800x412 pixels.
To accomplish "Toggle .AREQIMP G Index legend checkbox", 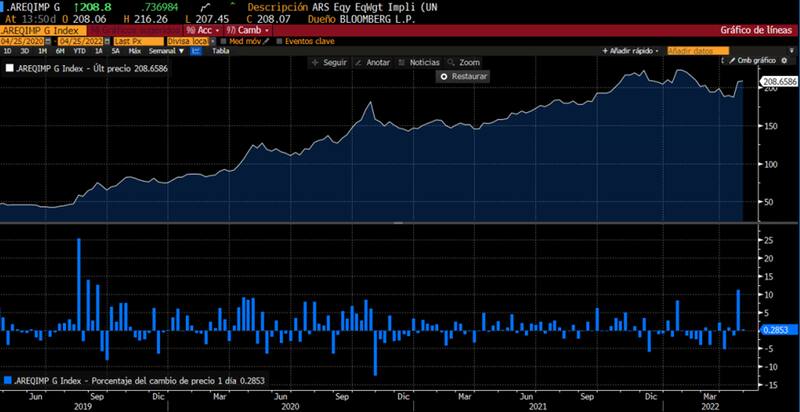I will (x=10, y=70).
